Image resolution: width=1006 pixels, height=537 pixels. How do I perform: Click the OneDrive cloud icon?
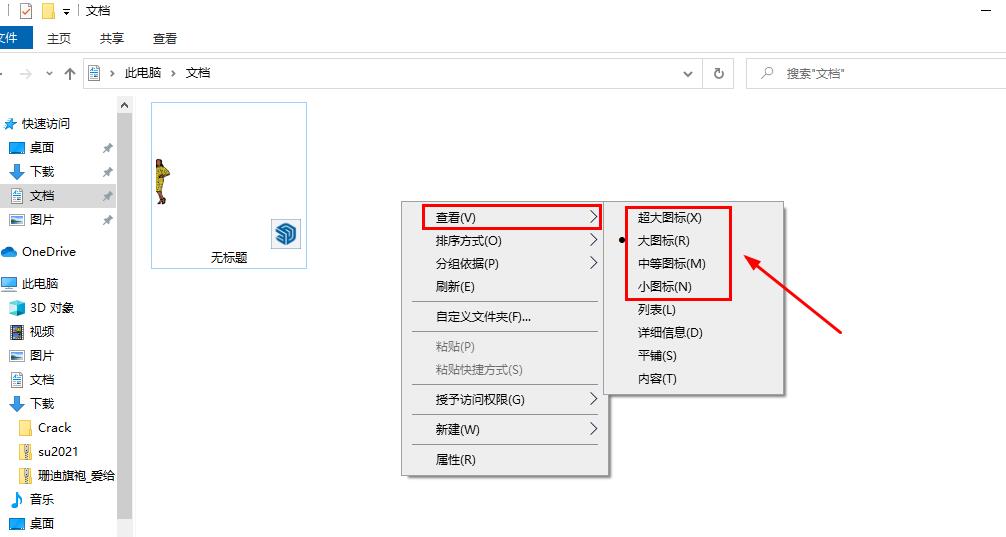[x=9, y=252]
